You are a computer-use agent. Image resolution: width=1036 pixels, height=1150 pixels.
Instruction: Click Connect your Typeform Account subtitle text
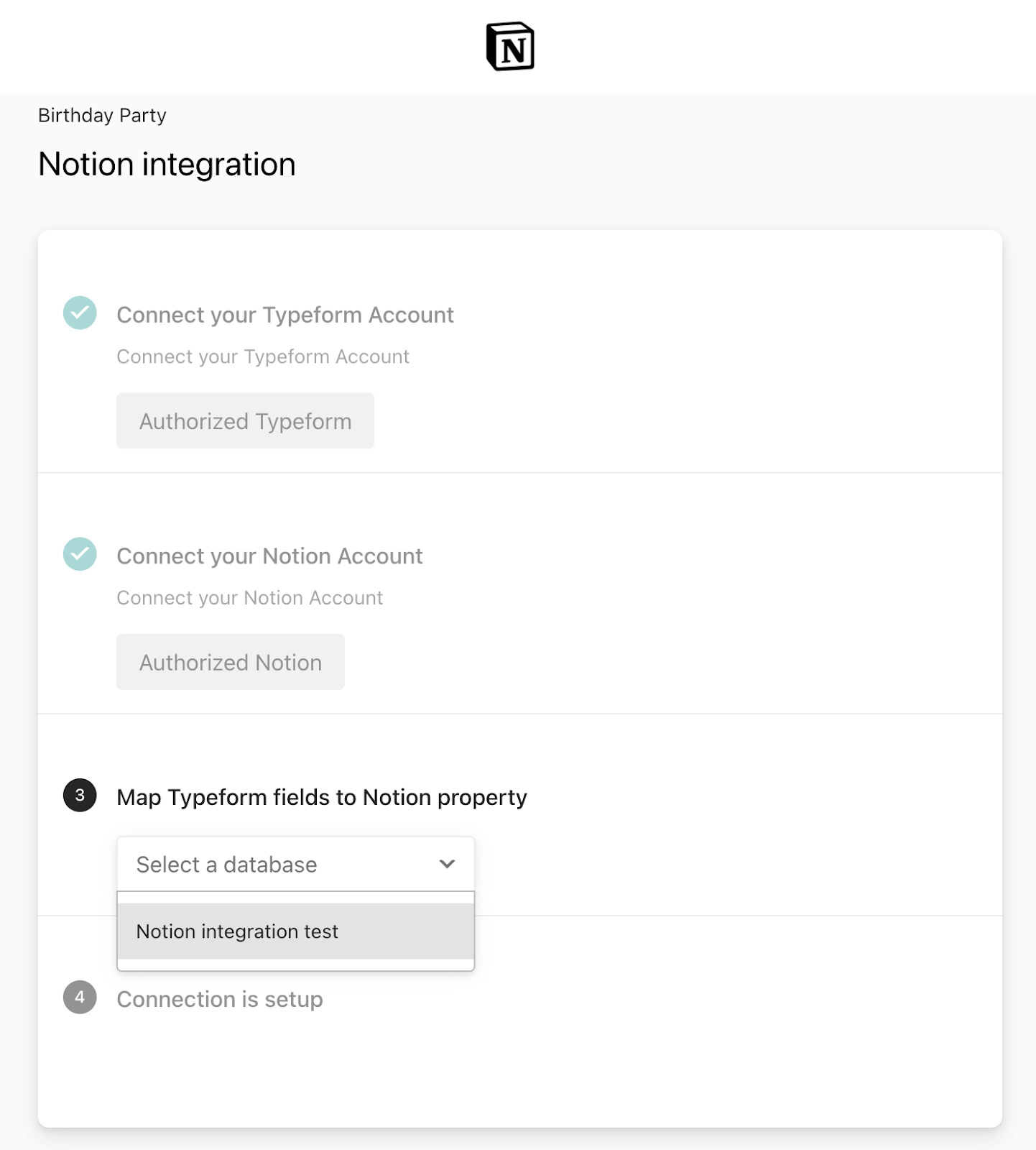point(262,356)
